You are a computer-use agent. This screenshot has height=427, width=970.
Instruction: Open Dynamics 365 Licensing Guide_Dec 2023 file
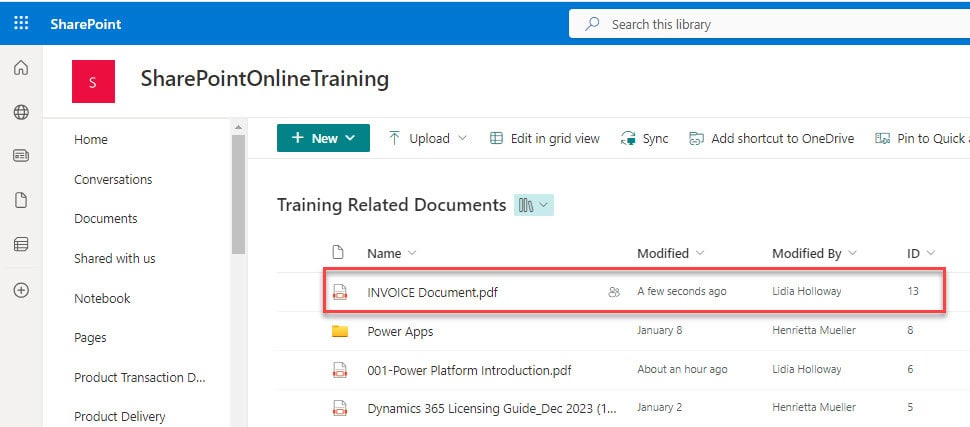pyautogui.click(x=492, y=408)
